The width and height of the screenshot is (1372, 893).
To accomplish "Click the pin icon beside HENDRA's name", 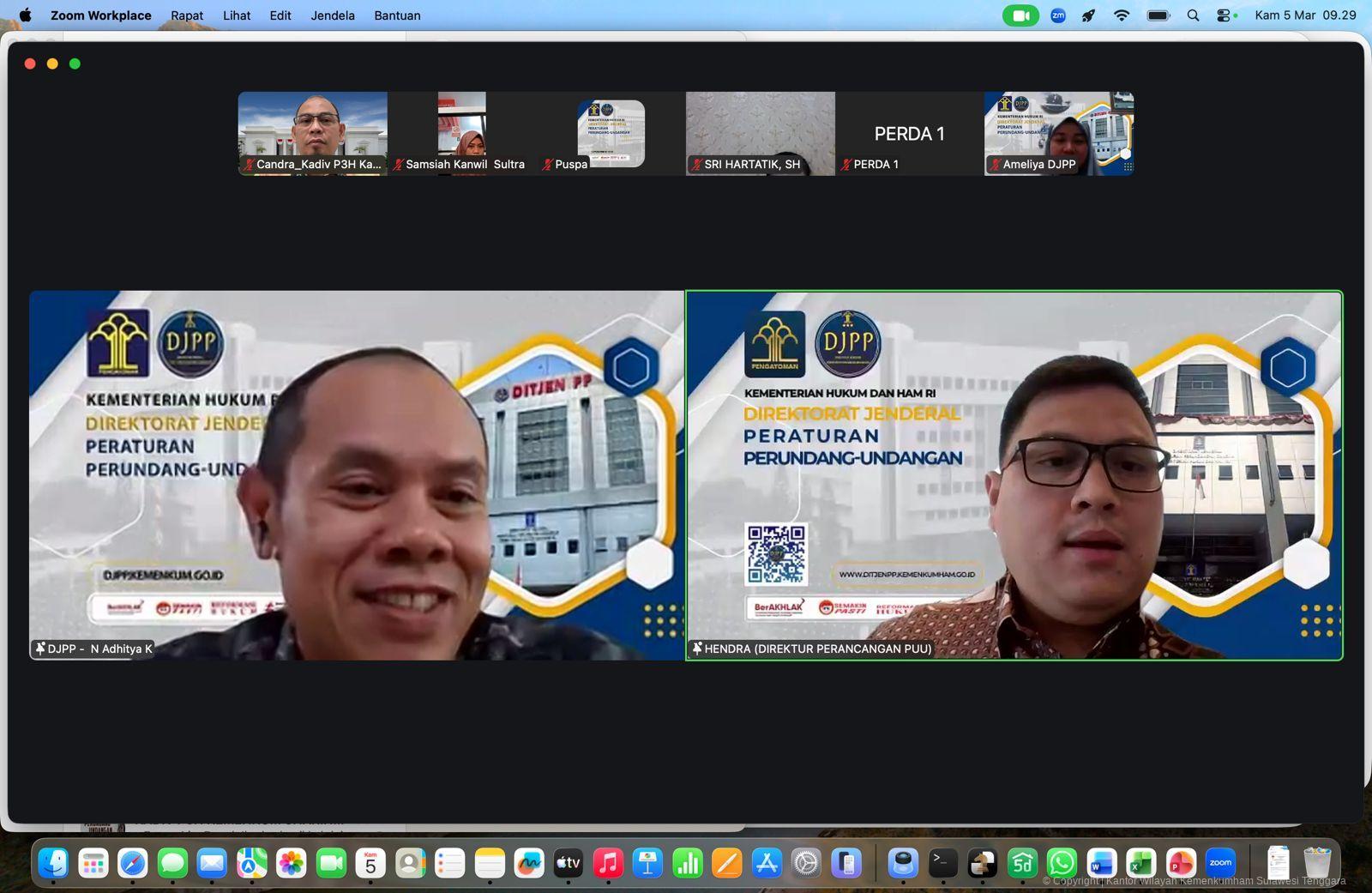I will pyautogui.click(x=697, y=649).
